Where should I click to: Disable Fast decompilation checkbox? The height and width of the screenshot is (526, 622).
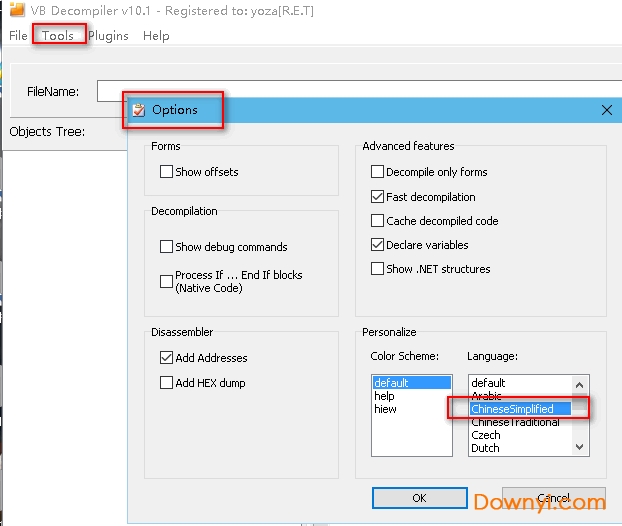pos(378,197)
